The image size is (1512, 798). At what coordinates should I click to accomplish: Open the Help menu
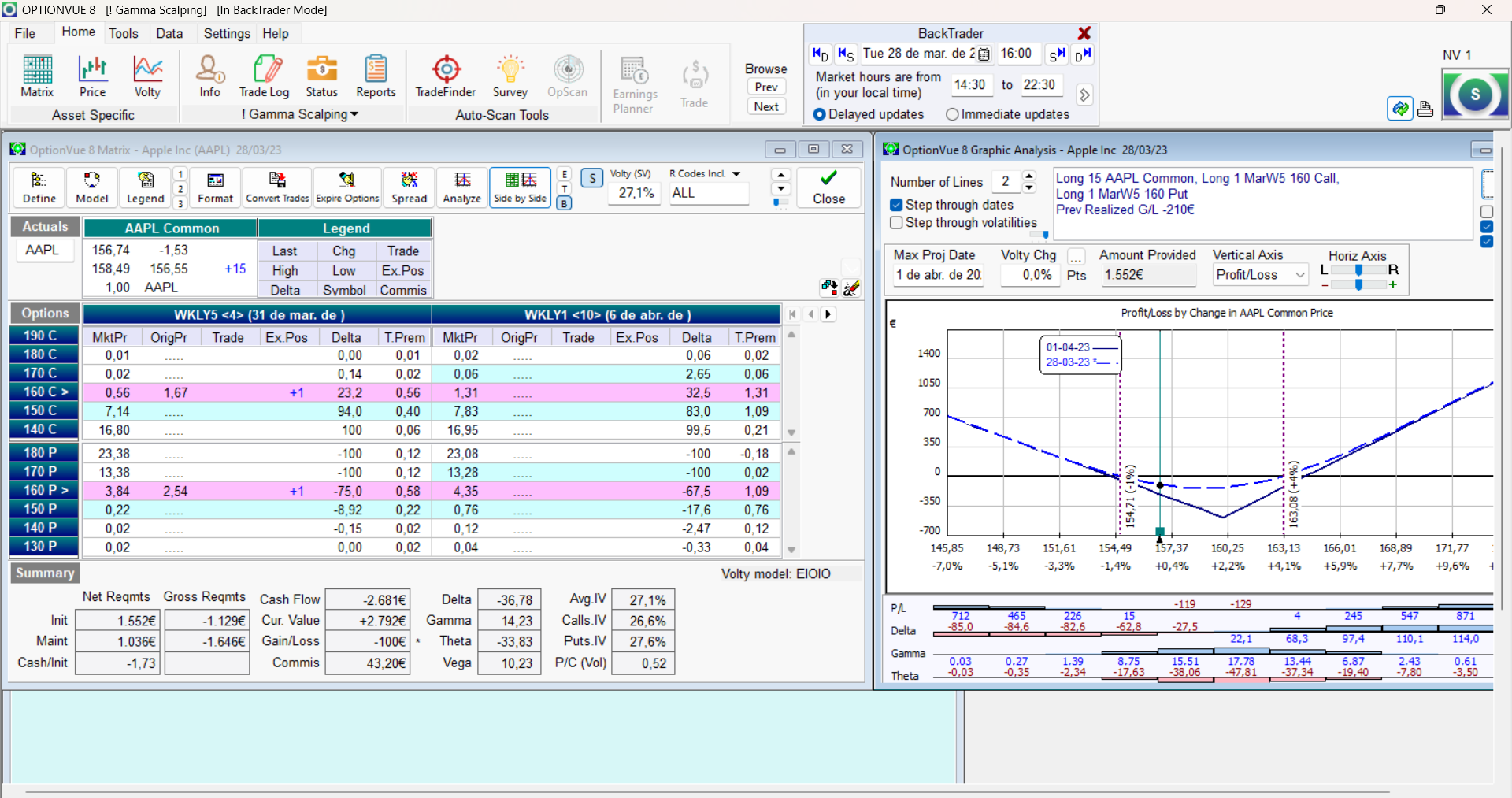276,33
